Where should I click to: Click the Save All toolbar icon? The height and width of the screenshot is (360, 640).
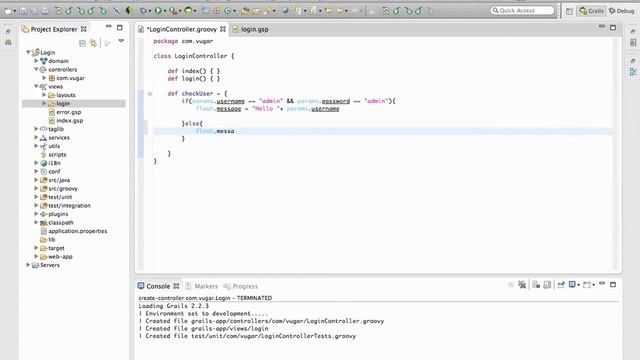(34, 11)
